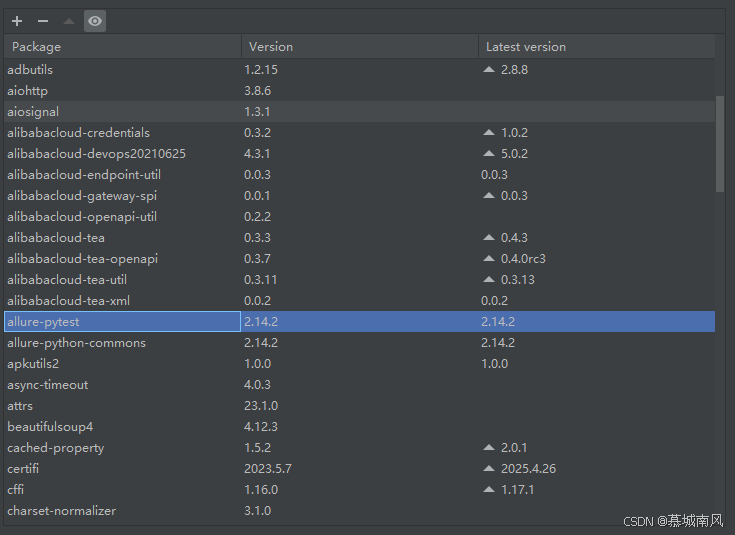Click latest version 1.0.0 of apkutils2

(x=495, y=363)
